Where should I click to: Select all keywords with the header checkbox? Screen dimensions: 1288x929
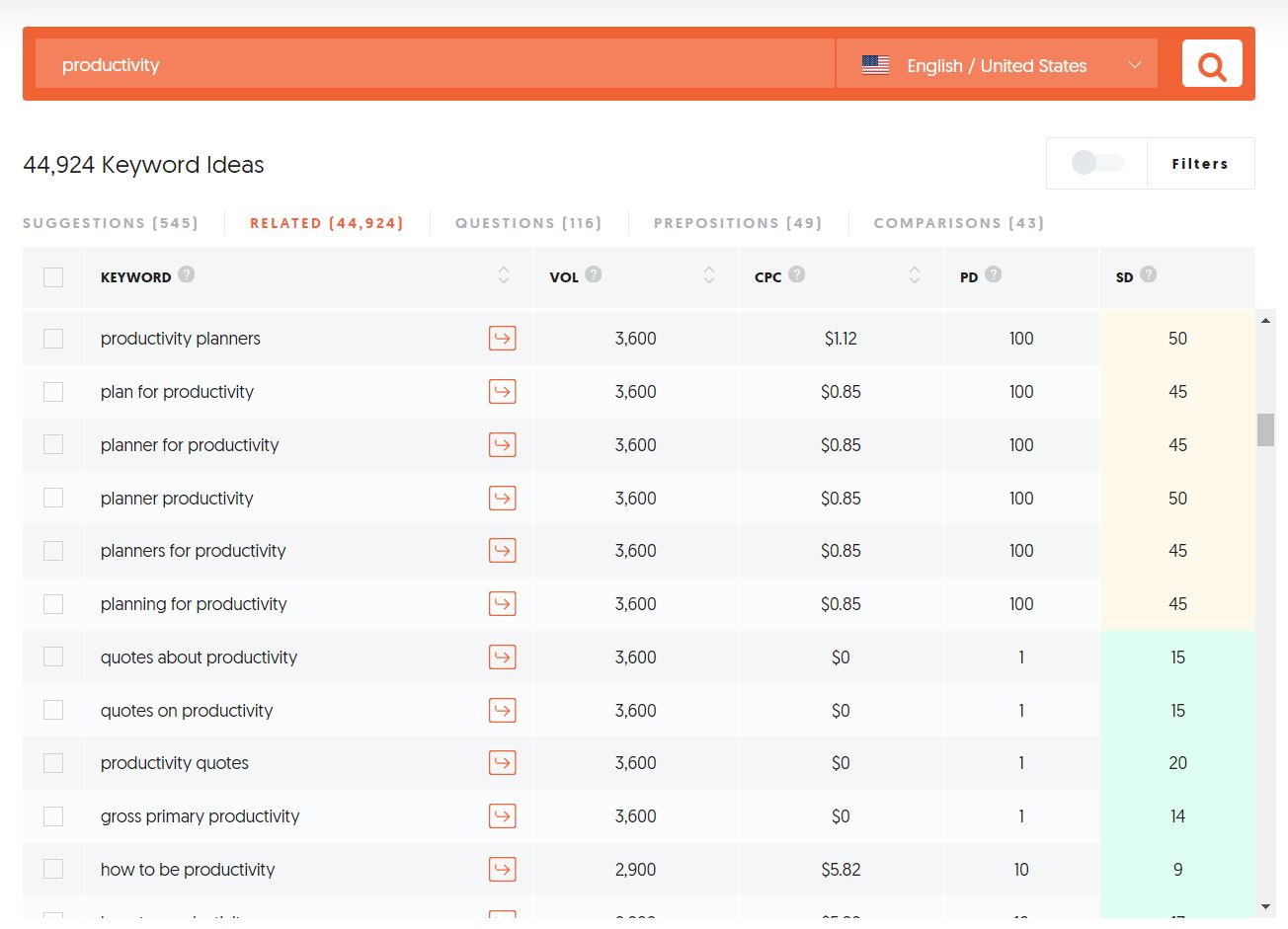(x=53, y=276)
